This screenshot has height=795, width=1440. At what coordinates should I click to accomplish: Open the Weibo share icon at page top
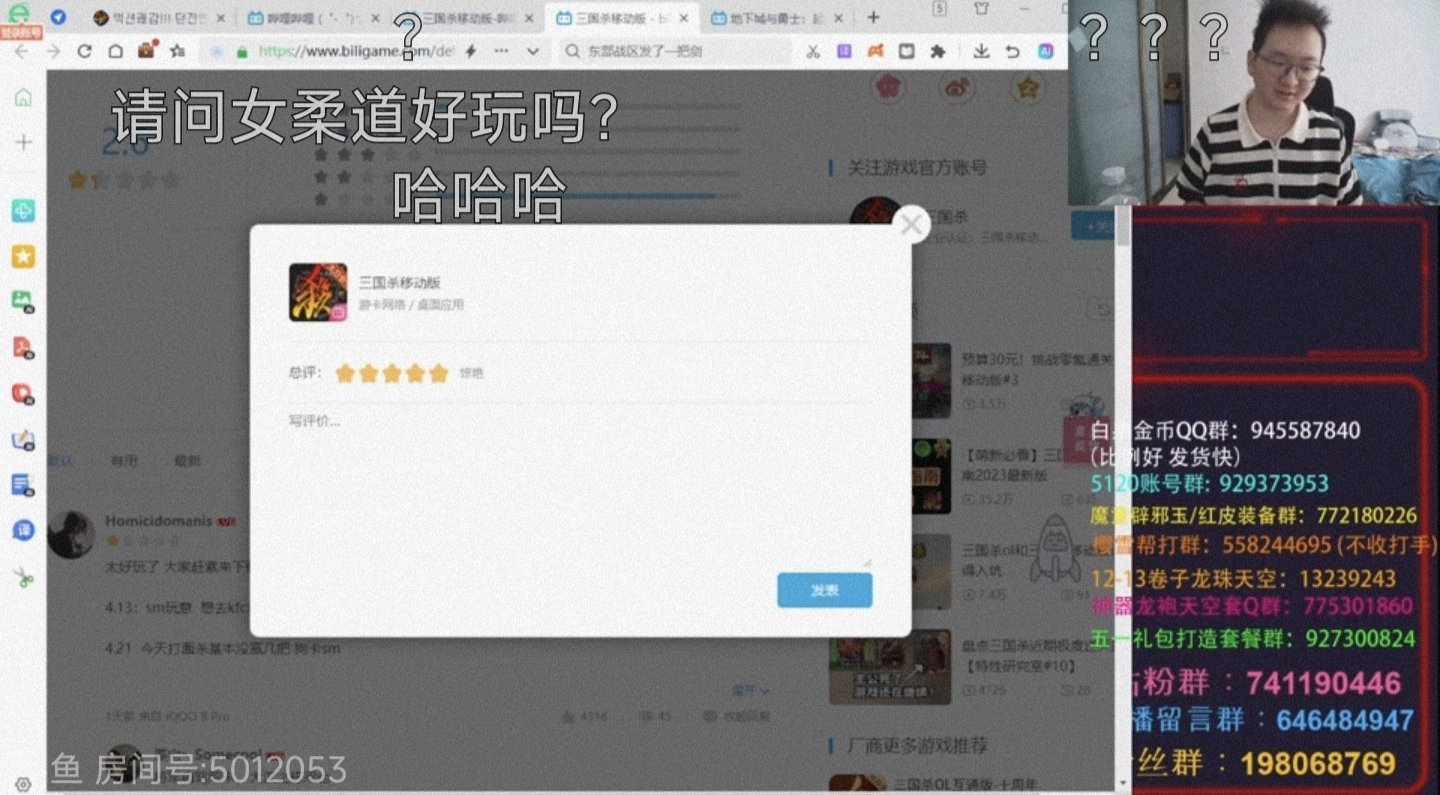[957, 88]
